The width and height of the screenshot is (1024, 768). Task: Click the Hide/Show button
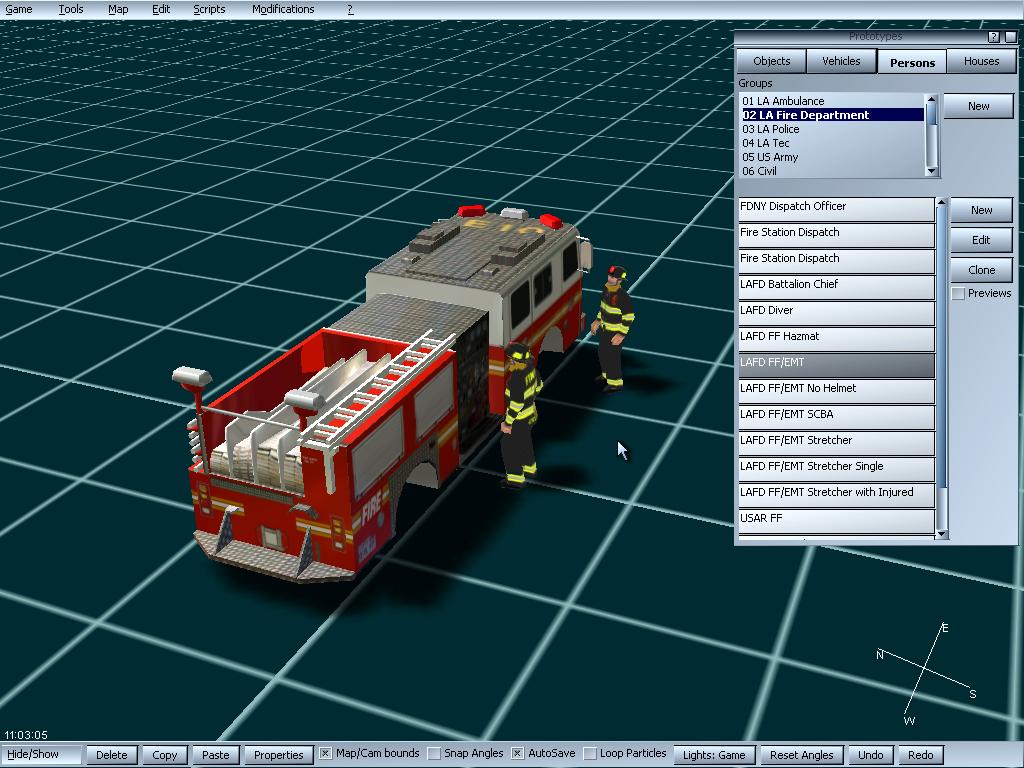click(40, 754)
